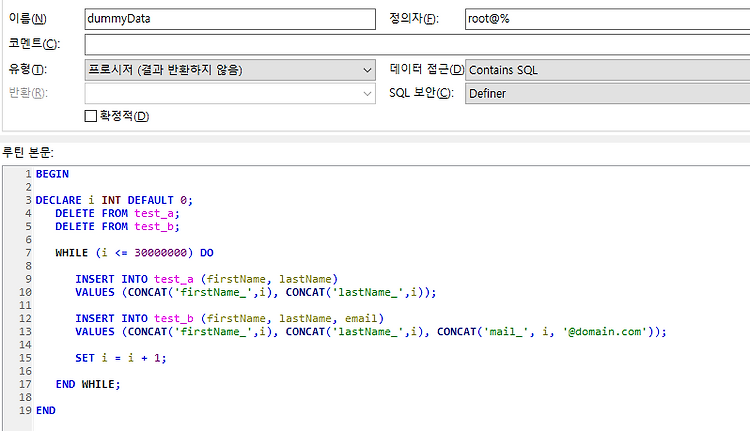Click the BEGIN keyword on line 1
This screenshot has width=750, height=431.
[52, 174]
